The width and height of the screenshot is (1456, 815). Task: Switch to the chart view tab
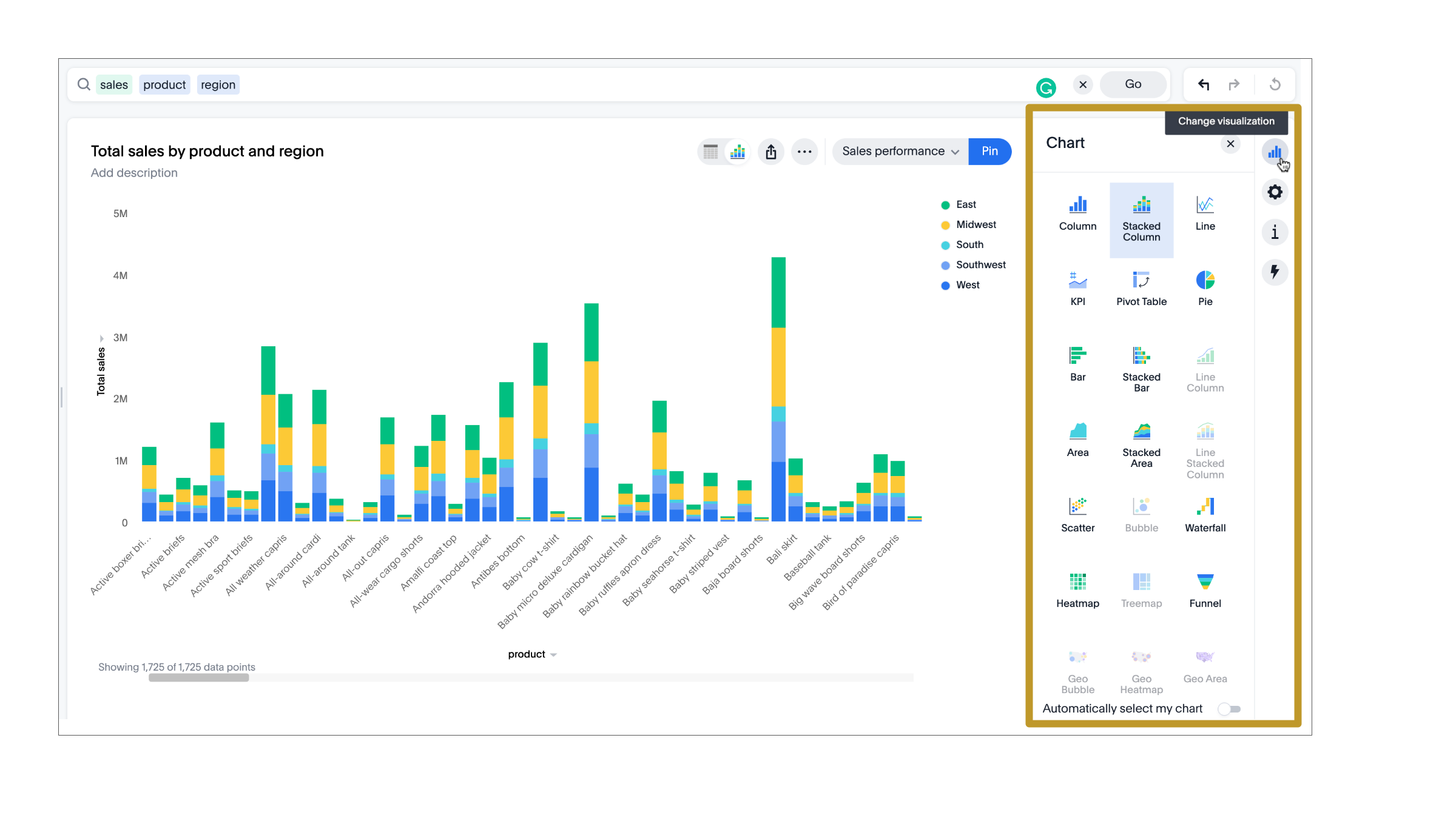[737, 152]
